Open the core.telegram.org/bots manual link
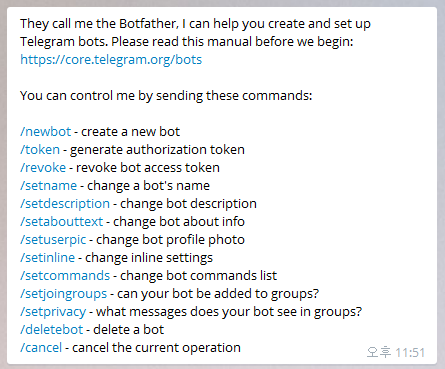Viewport: 445px width, 369px height. (x=111, y=60)
